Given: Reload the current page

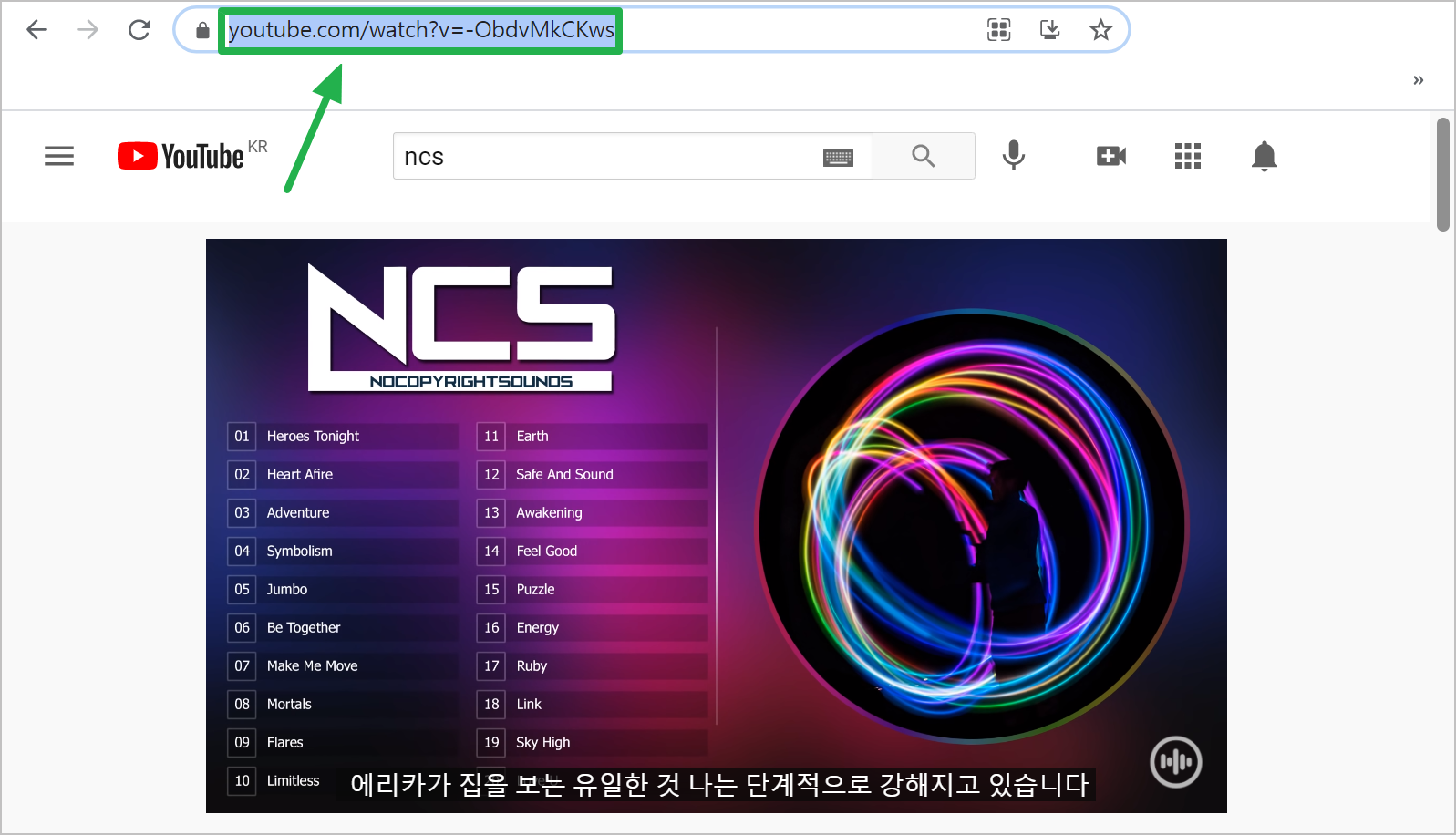Looking at the screenshot, I should [139, 30].
